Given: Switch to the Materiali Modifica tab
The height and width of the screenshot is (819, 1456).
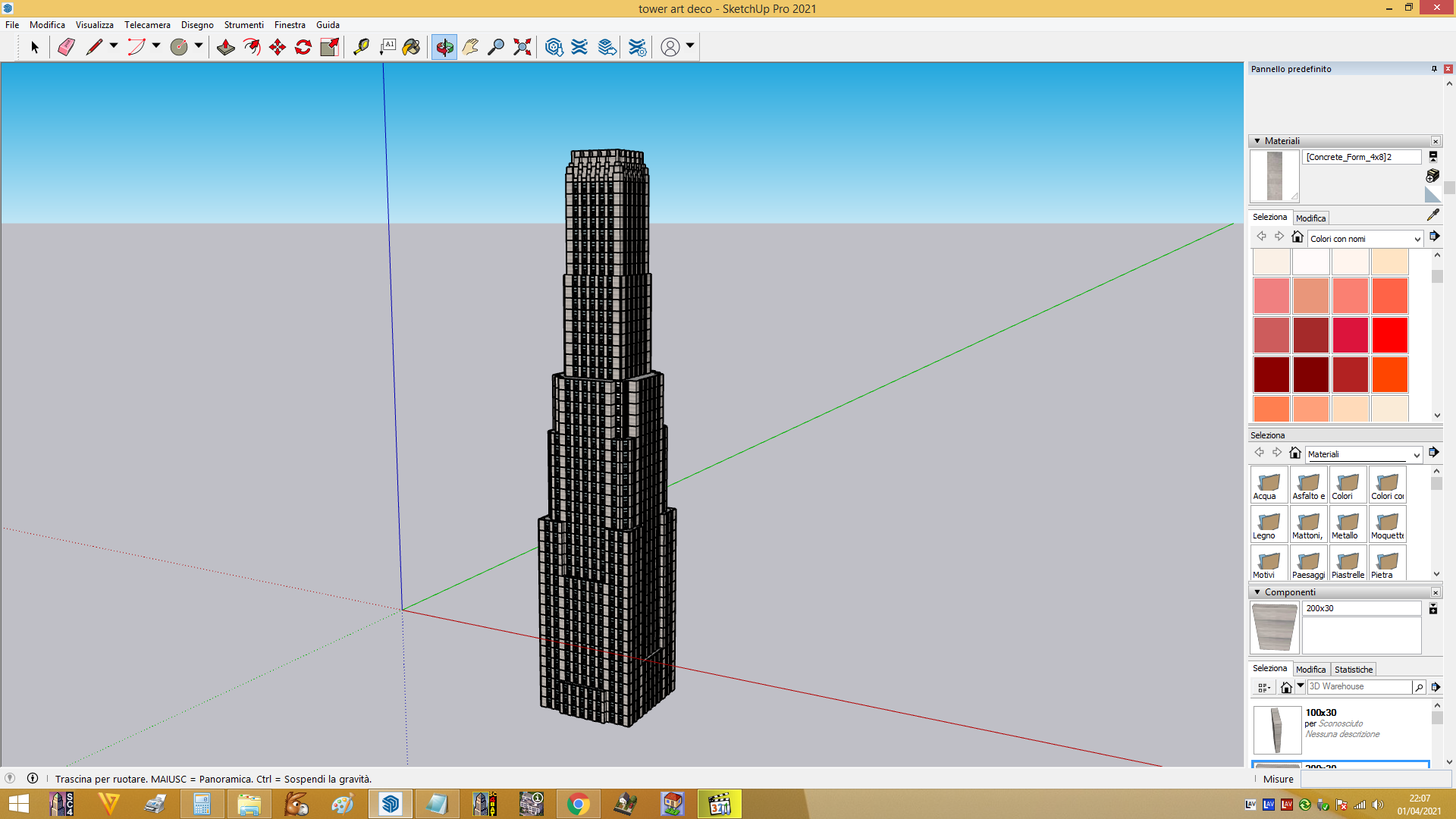Looking at the screenshot, I should pos(1310,218).
